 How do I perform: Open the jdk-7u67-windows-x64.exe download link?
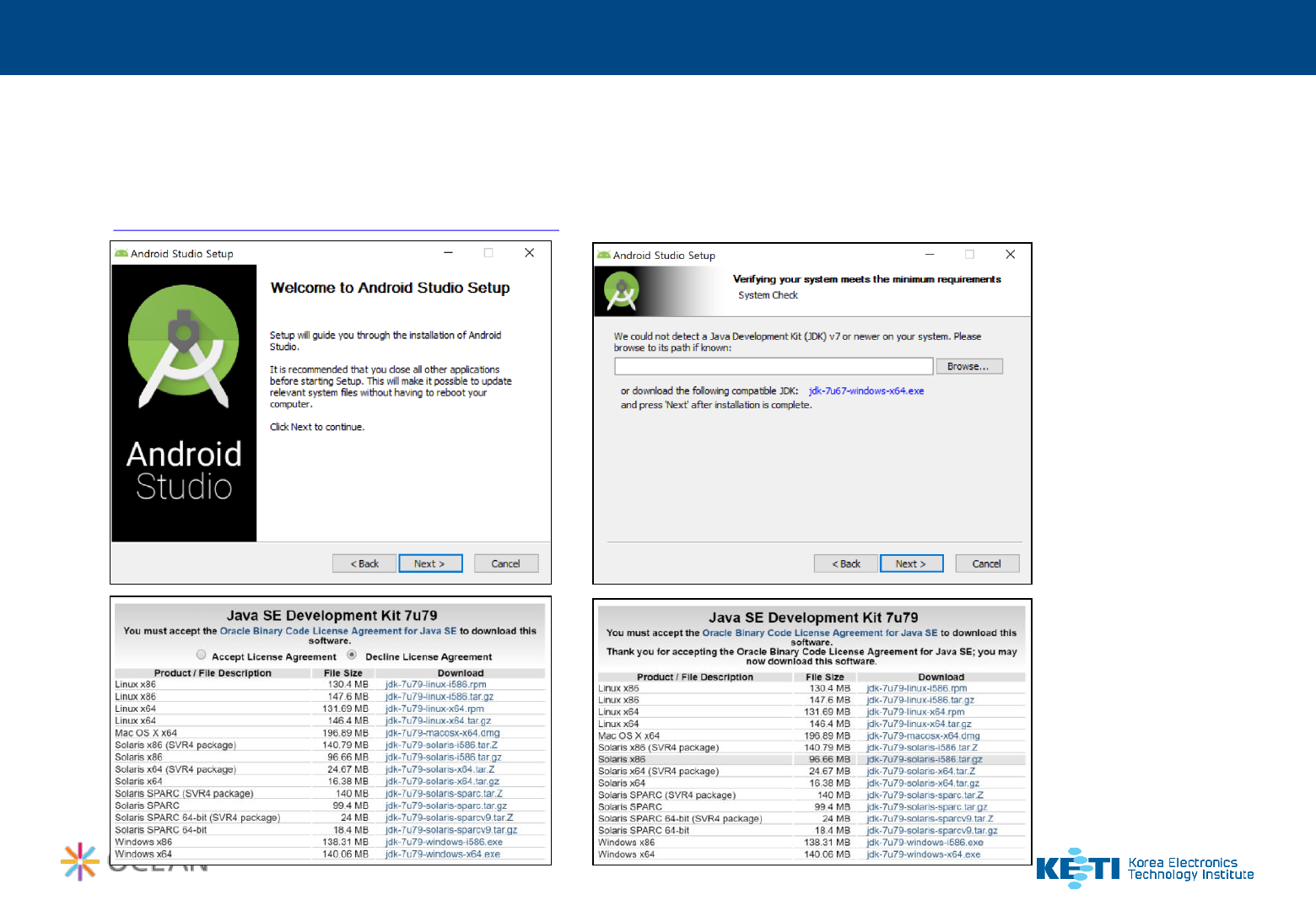coord(866,391)
